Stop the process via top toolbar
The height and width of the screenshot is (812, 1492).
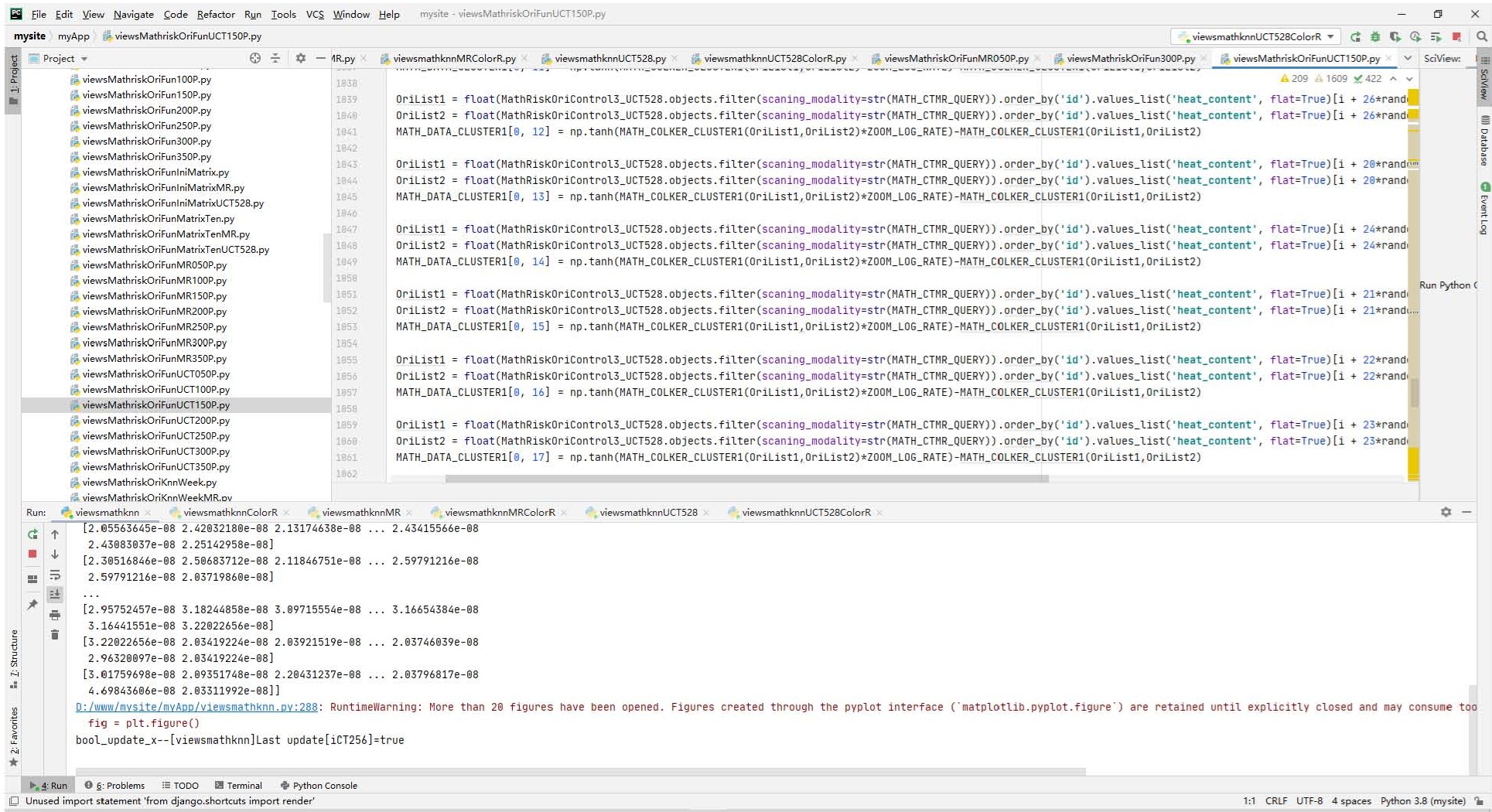tap(1456, 36)
